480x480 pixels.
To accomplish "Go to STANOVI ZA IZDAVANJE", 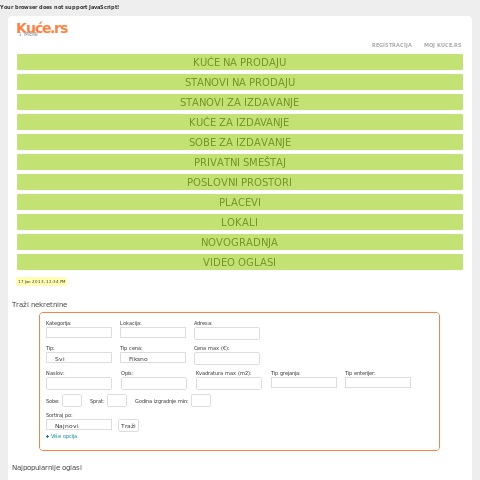I will pos(240,102).
